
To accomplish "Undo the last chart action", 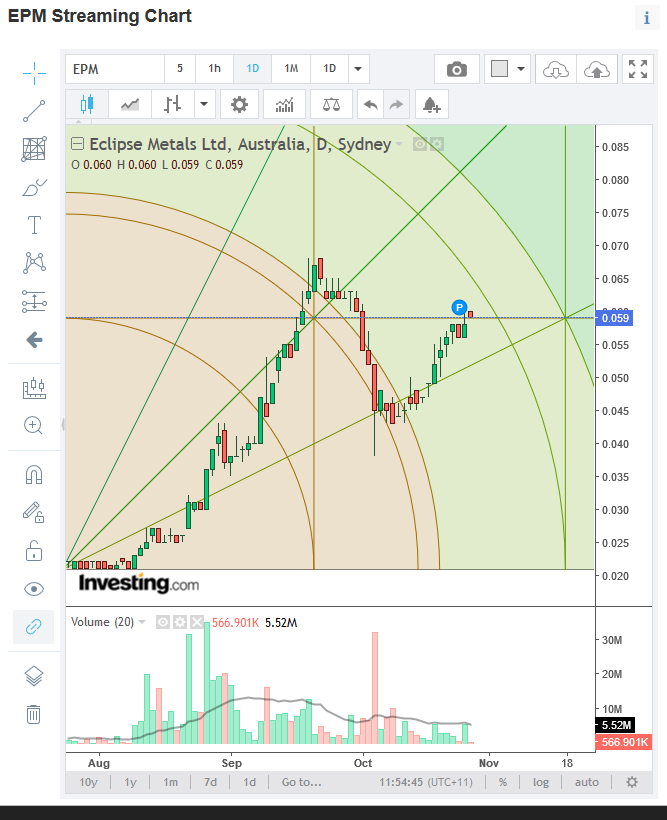I will (370, 104).
